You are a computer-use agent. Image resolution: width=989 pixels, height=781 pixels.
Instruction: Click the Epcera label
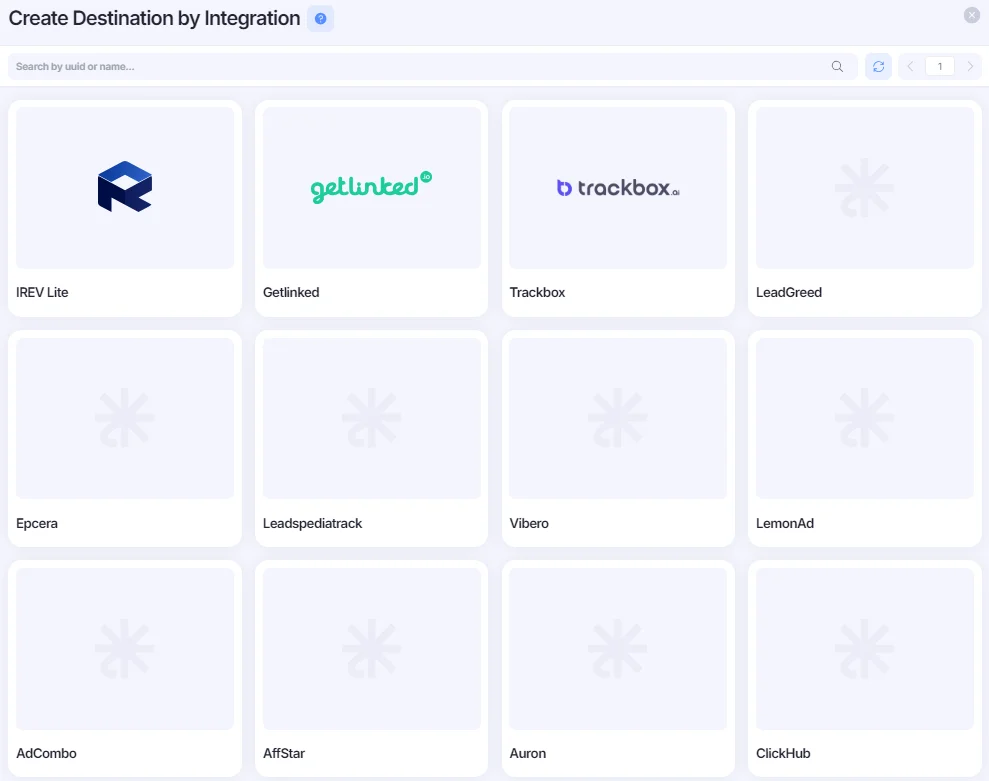37,523
